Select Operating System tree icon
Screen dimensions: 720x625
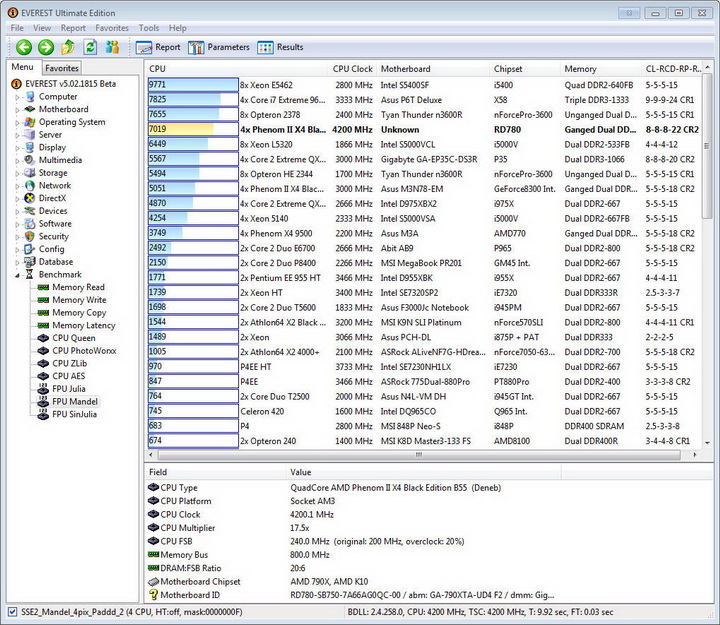30,122
